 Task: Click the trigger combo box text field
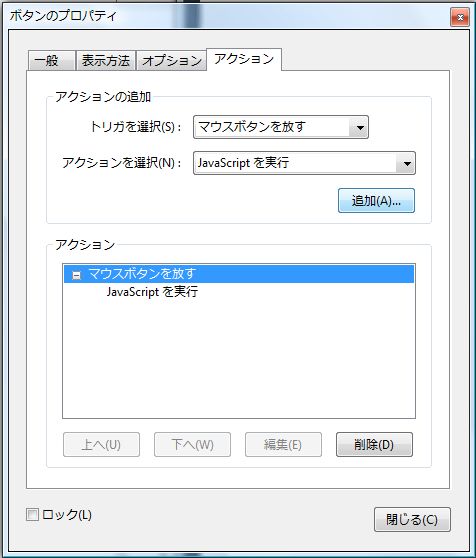click(271, 127)
